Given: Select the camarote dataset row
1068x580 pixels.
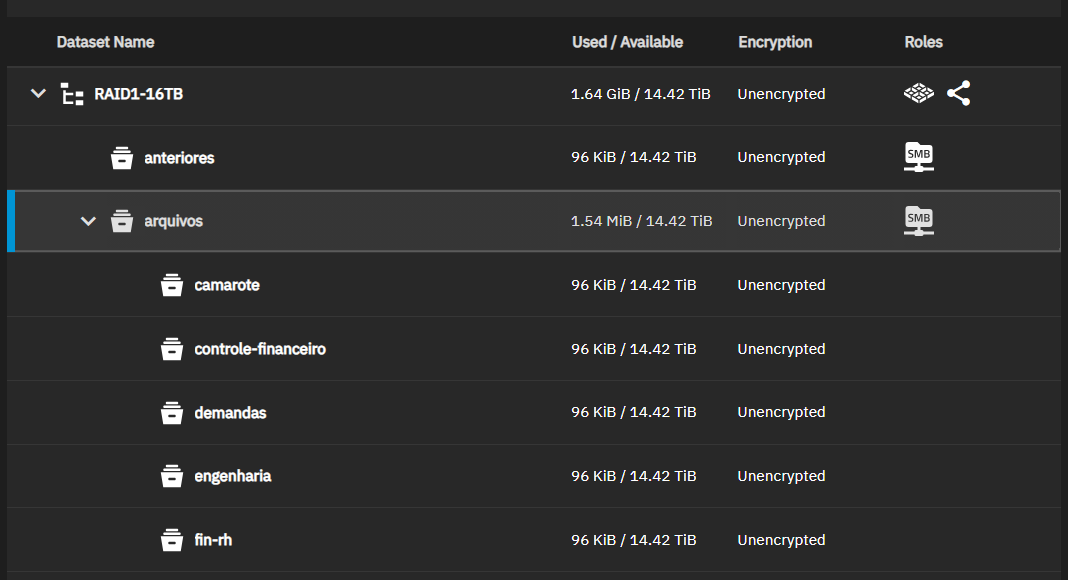Looking at the screenshot, I should point(534,285).
